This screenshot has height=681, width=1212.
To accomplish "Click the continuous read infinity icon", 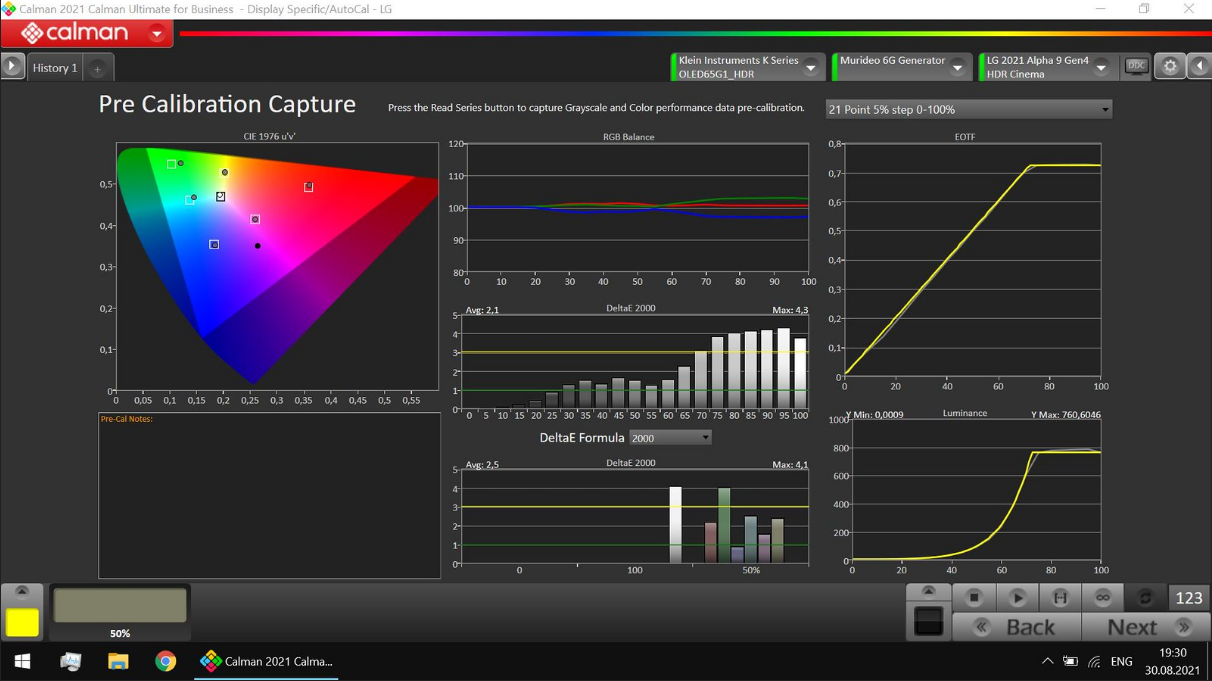I will coord(1103,598).
